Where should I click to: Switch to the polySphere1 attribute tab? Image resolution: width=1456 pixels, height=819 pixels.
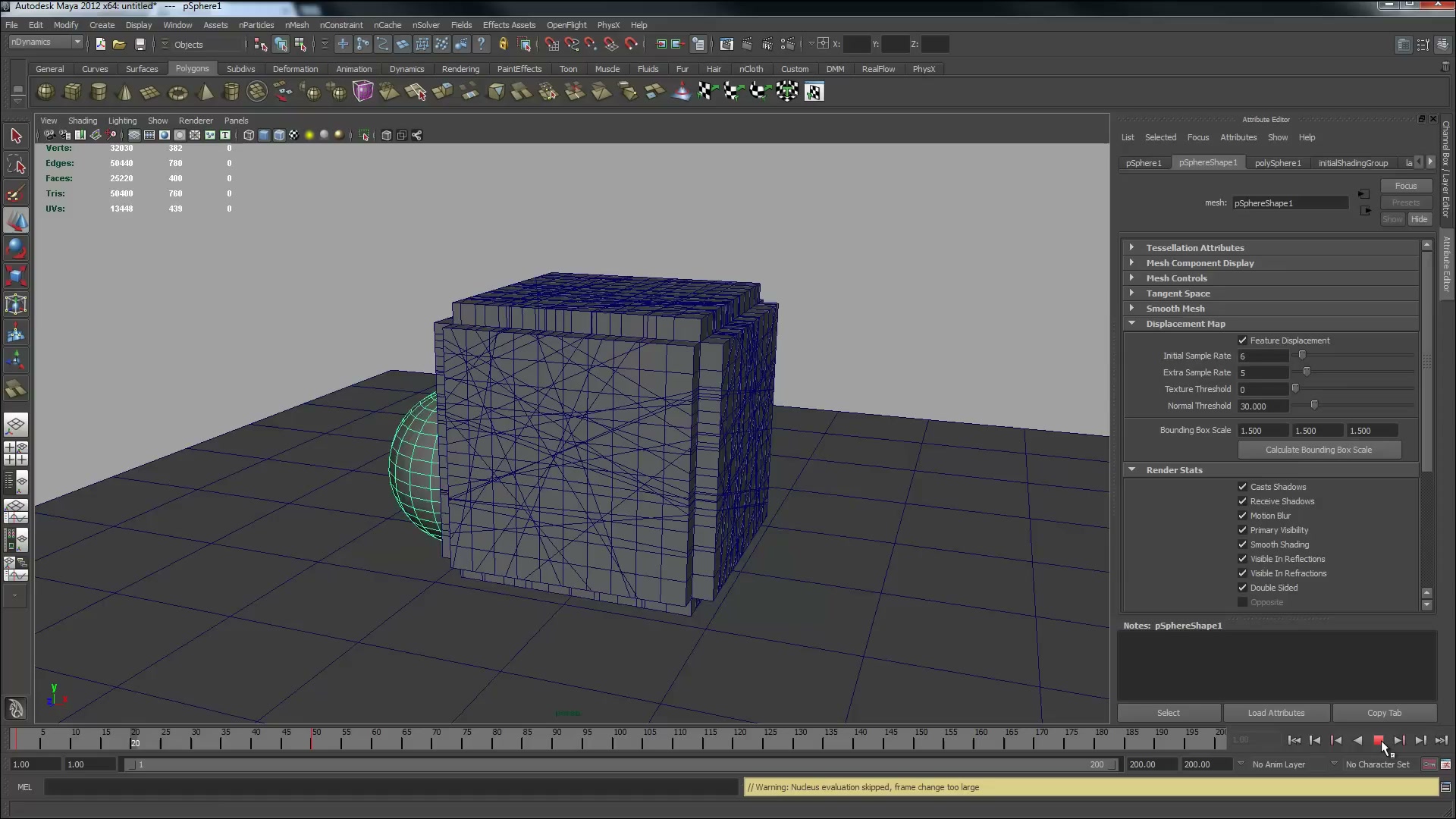(1278, 163)
